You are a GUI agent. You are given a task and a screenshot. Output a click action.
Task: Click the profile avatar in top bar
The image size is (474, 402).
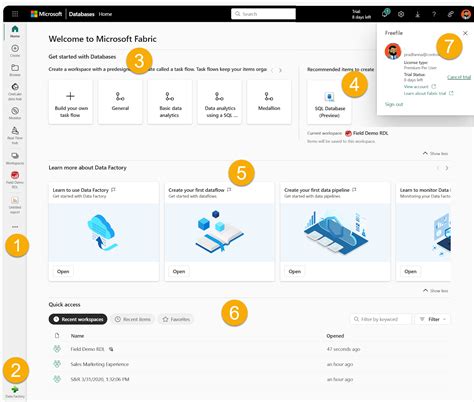pyautogui.click(x=466, y=14)
